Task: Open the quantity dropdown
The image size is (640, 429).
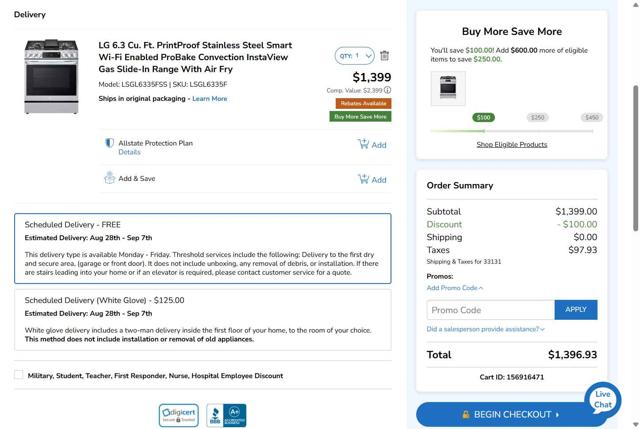Action: click(355, 56)
